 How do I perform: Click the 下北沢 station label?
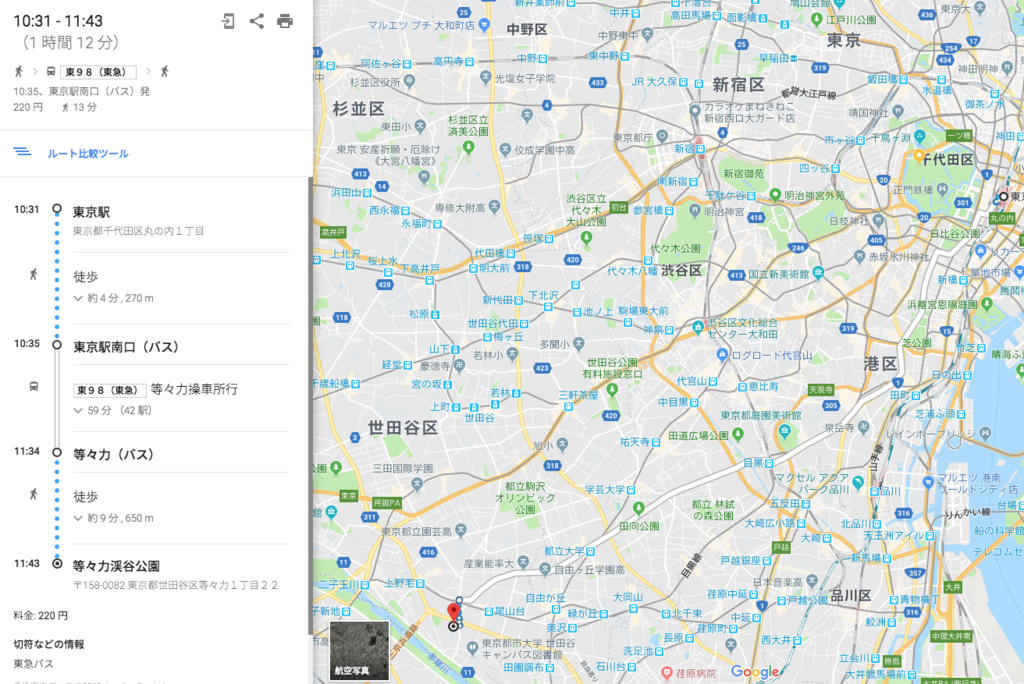(543, 295)
